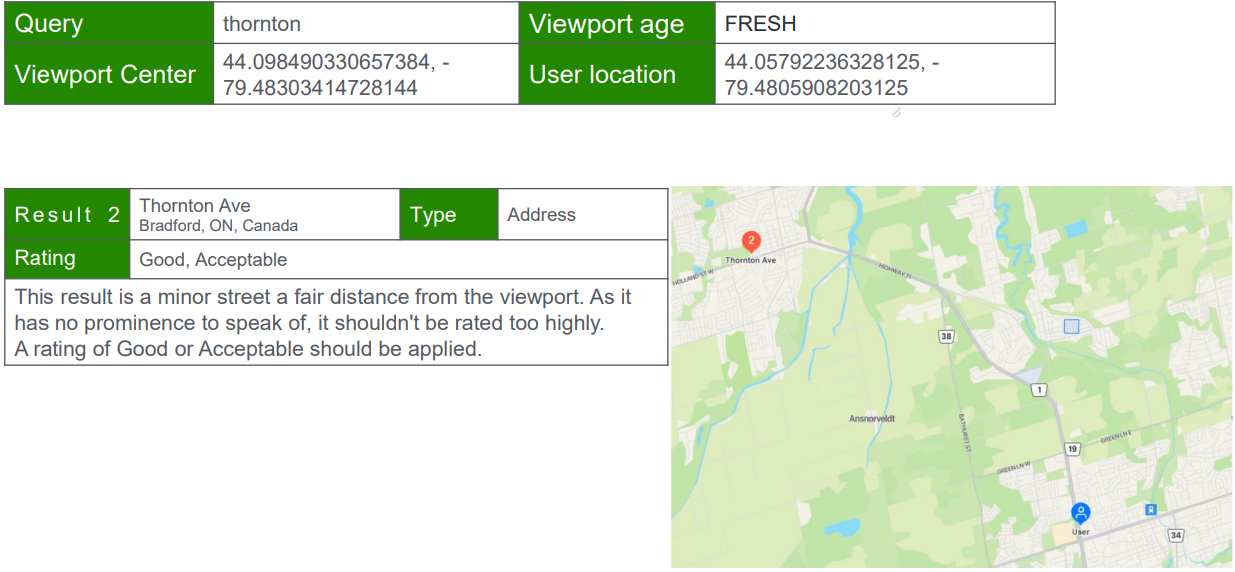The height and width of the screenshot is (572, 1235).
Task: Click the Type value 'Address'
Action: coord(541,215)
